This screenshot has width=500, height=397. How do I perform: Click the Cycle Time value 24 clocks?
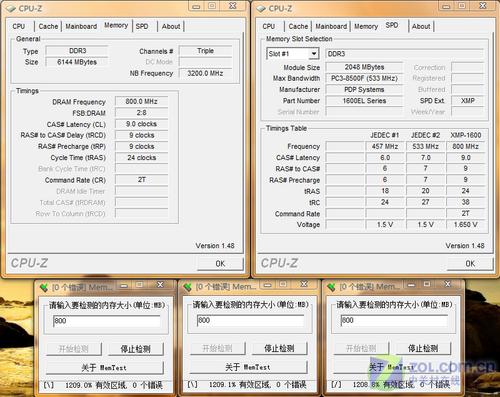pos(141,158)
